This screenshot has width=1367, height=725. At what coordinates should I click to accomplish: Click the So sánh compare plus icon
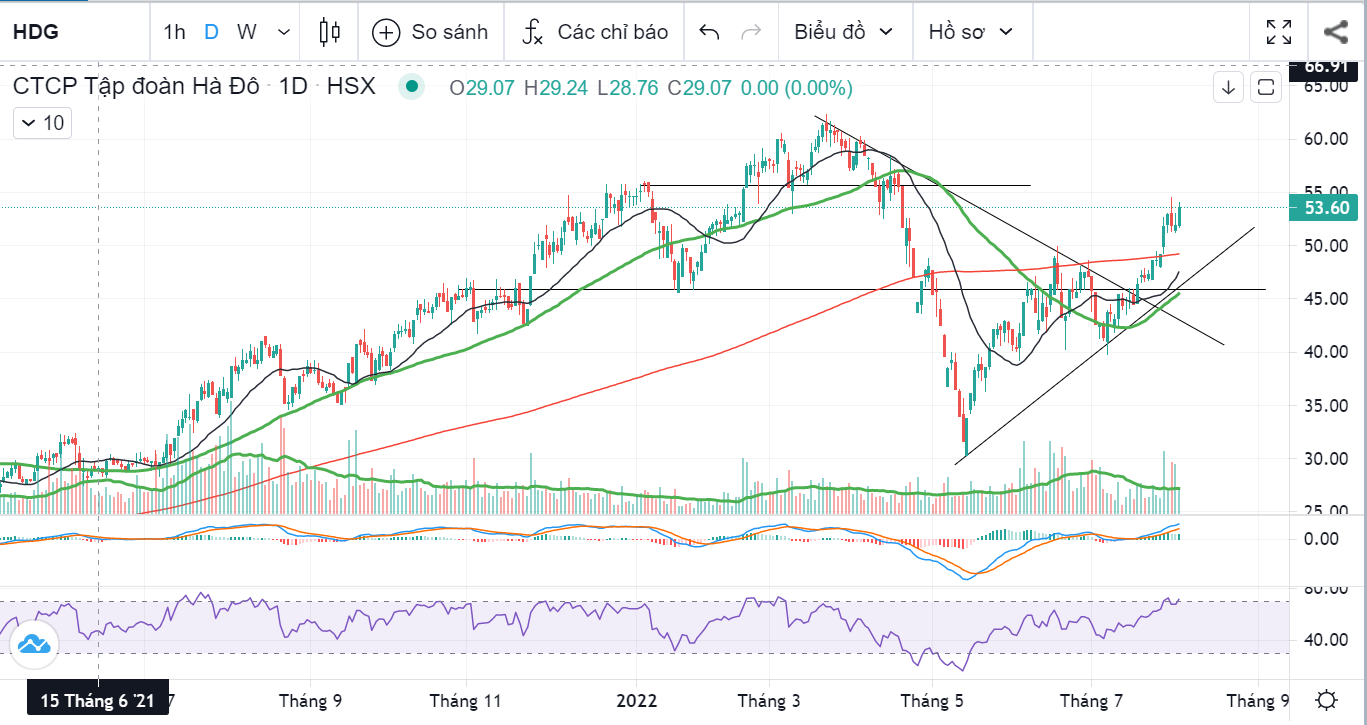click(x=386, y=32)
